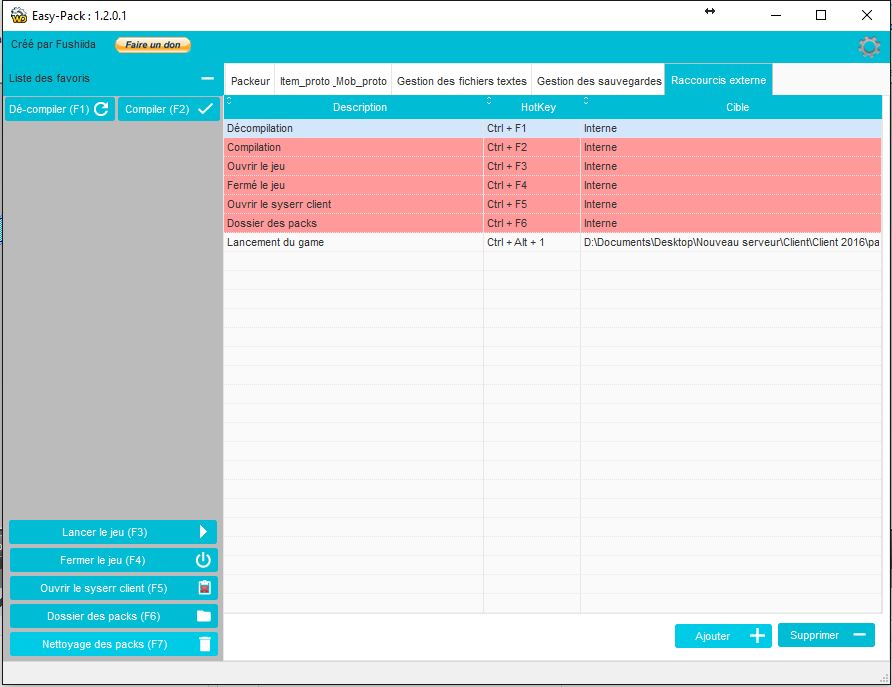
Task: Click the Supprimer label text
Action: coord(814,635)
